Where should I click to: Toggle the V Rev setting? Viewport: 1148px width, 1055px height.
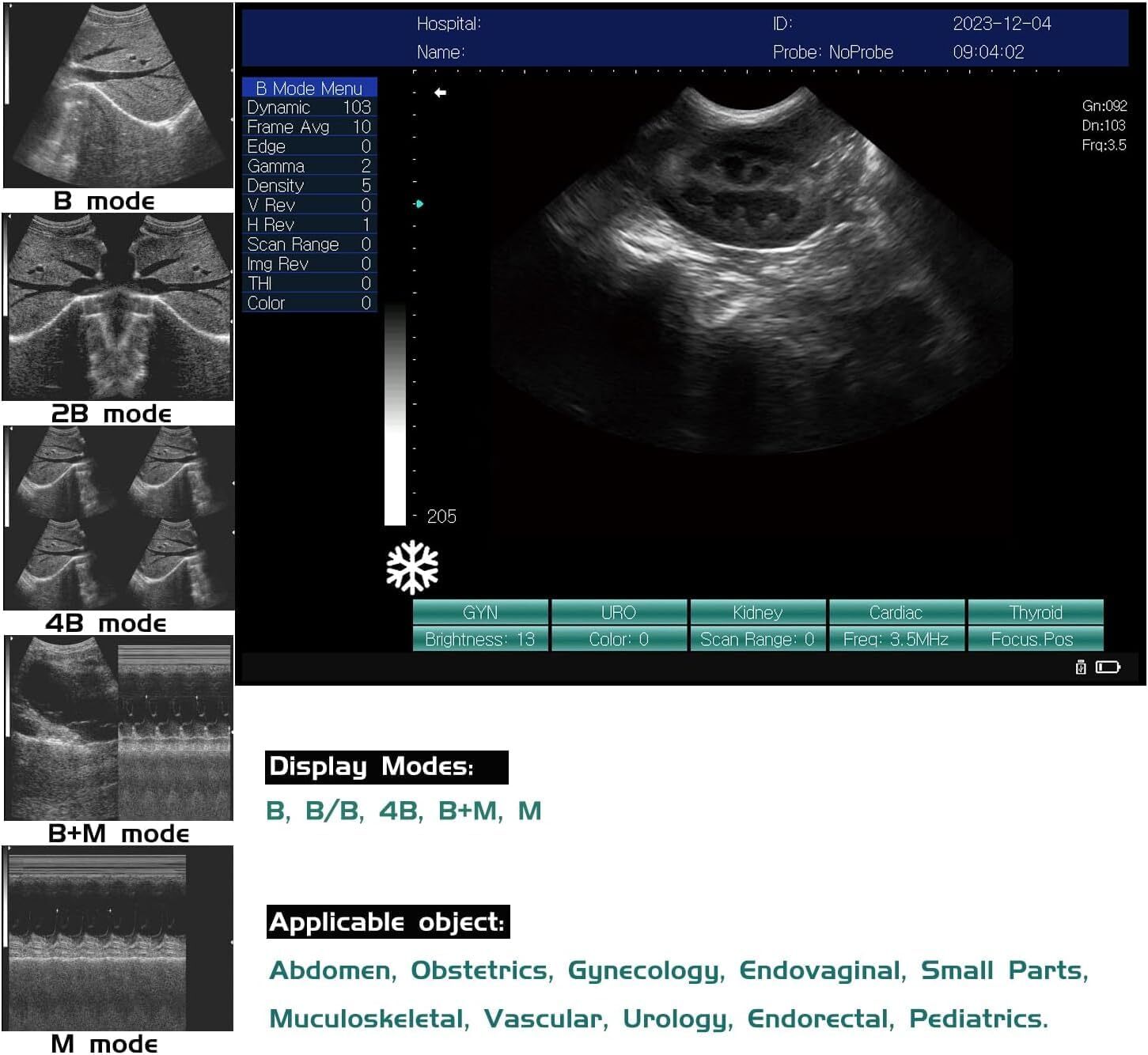tap(309, 206)
